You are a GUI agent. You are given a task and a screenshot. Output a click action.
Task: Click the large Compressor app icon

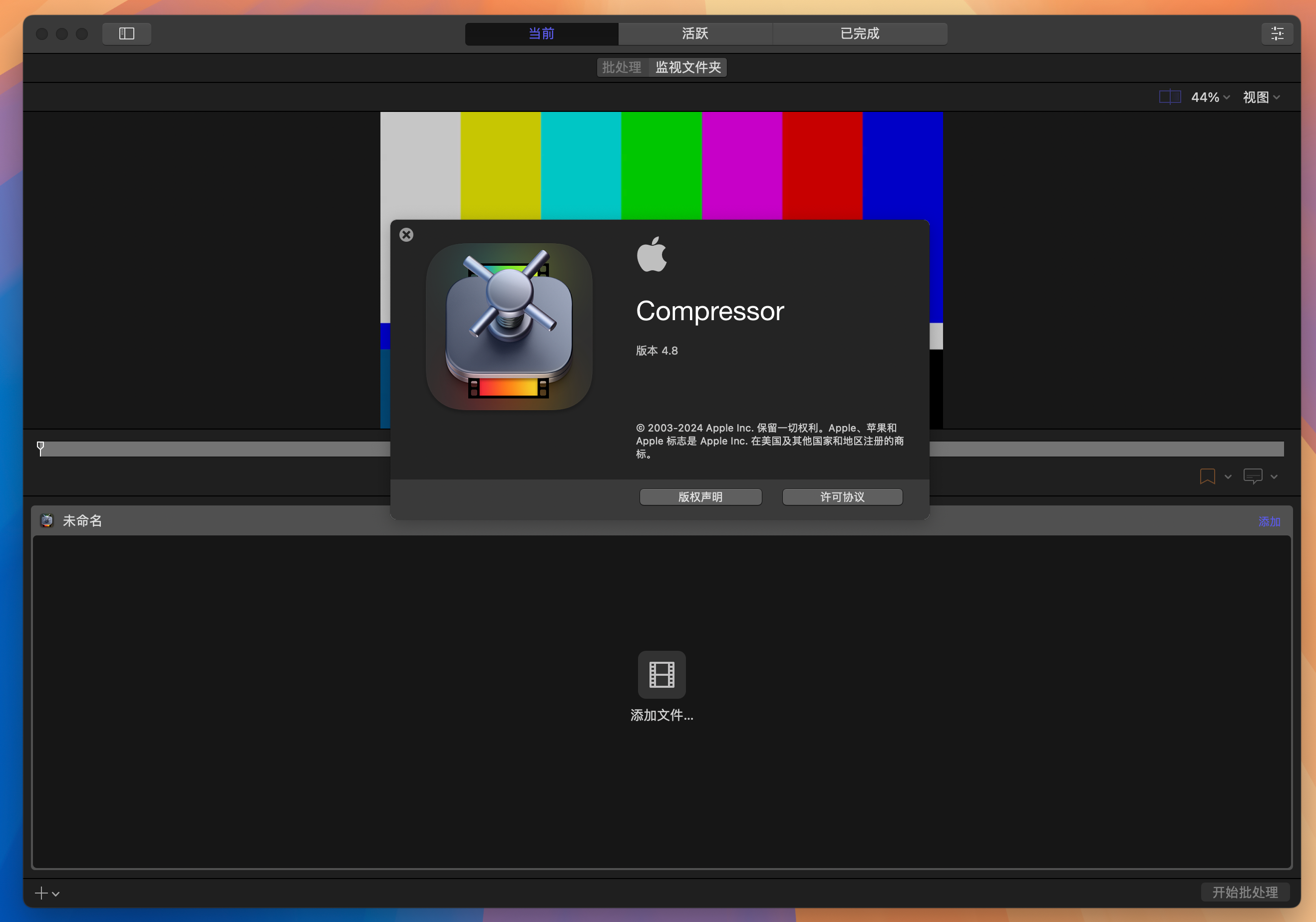coord(509,326)
